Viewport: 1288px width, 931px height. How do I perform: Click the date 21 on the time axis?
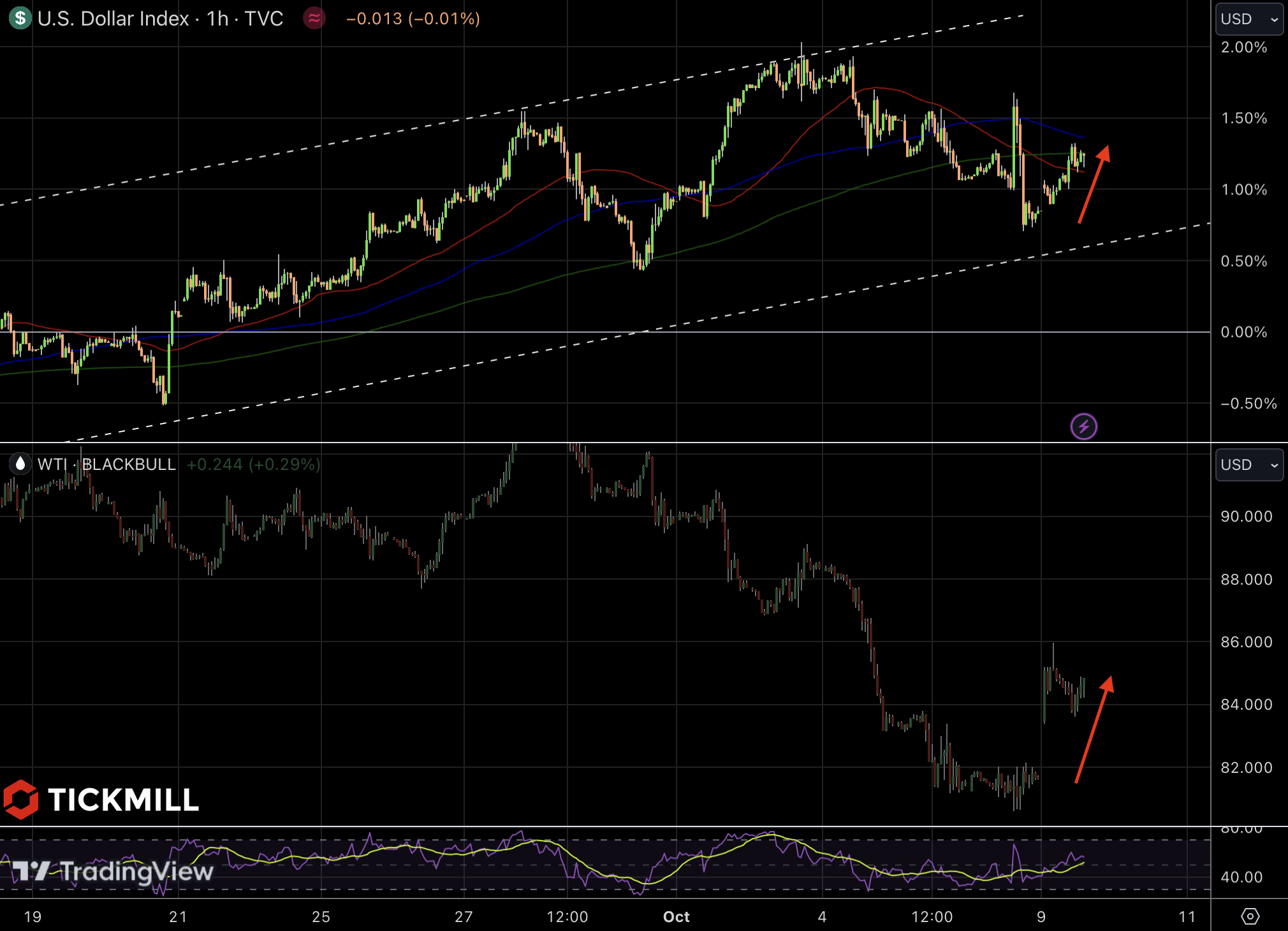[x=178, y=916]
